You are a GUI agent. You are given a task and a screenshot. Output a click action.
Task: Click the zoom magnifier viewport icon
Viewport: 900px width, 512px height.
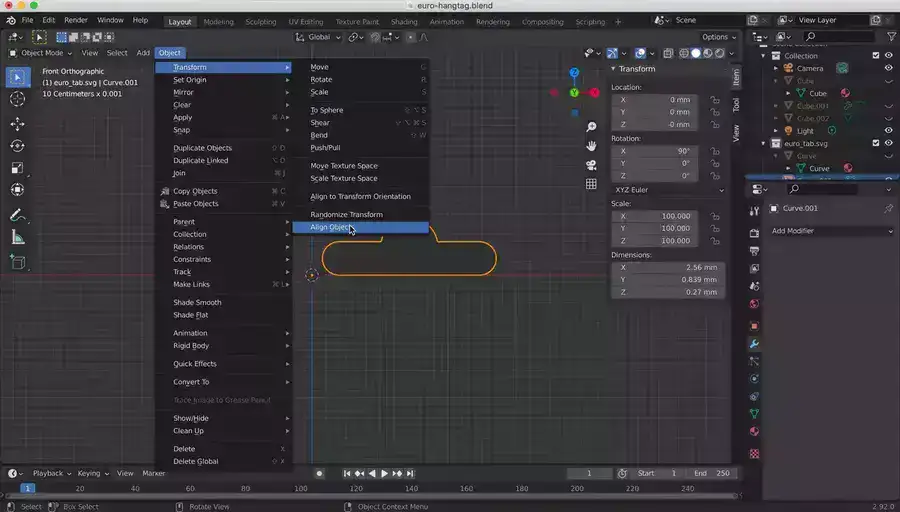591,127
